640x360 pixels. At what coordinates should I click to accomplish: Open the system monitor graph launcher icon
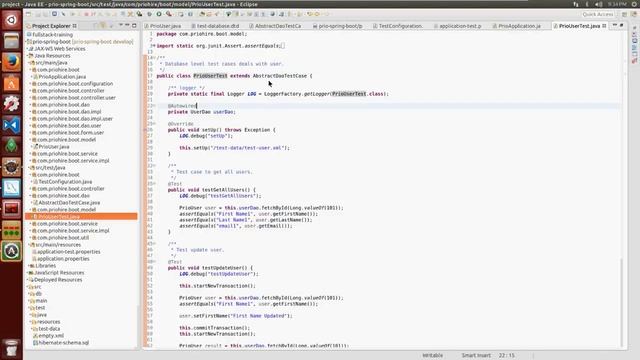tap(11, 188)
